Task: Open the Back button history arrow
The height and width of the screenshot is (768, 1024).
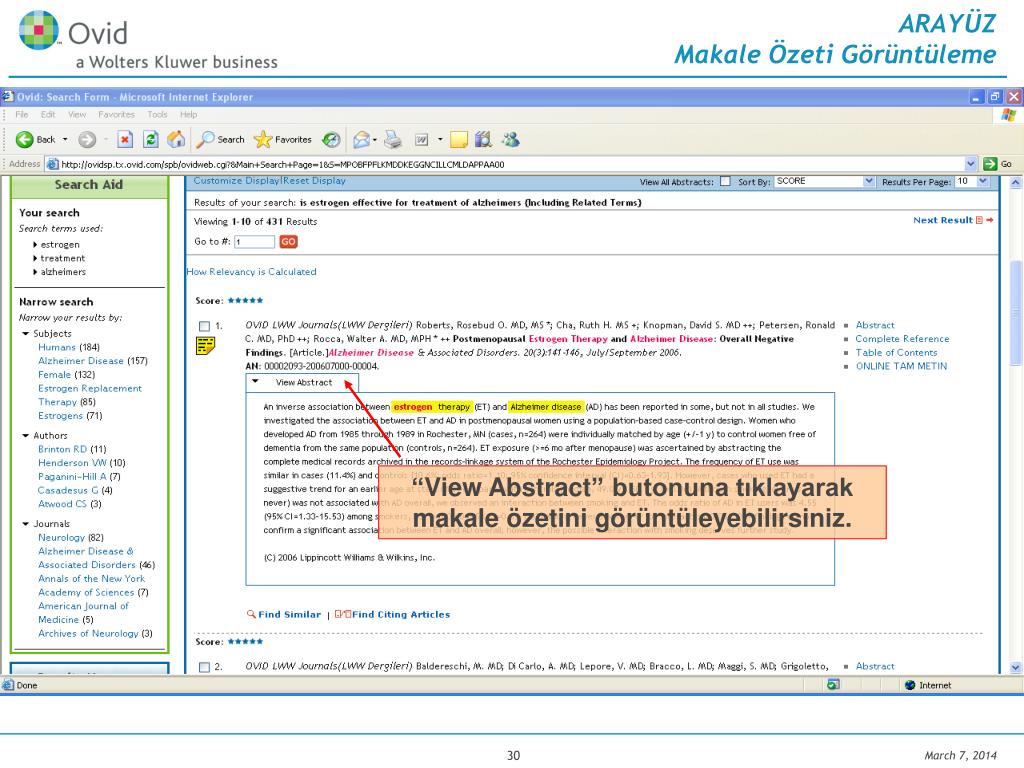Action: tap(65, 139)
